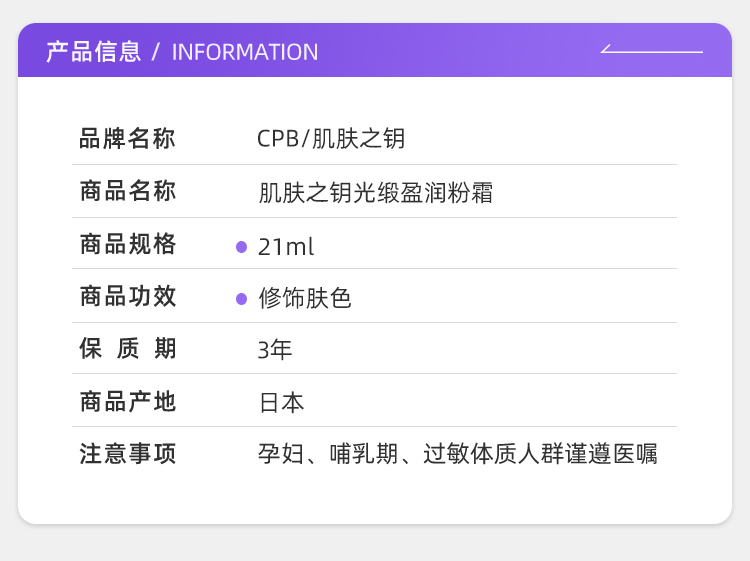The image size is (750, 561).
Task: Select the 商品规格 label
Action: pyautogui.click(x=127, y=245)
